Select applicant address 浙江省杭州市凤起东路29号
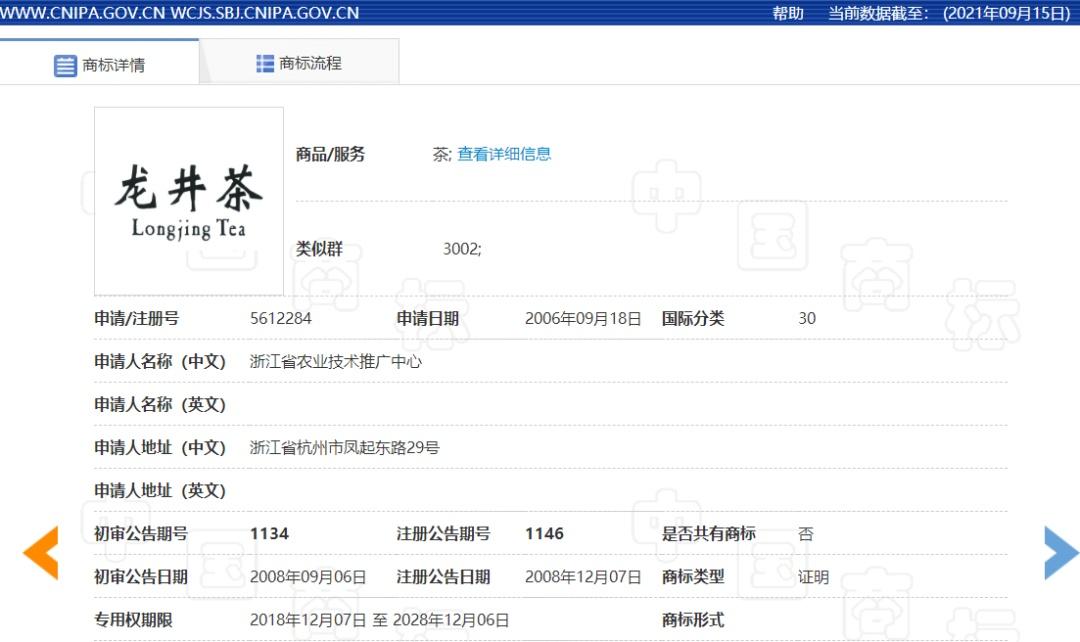Viewport: 1080px width, 642px height. coord(344,448)
